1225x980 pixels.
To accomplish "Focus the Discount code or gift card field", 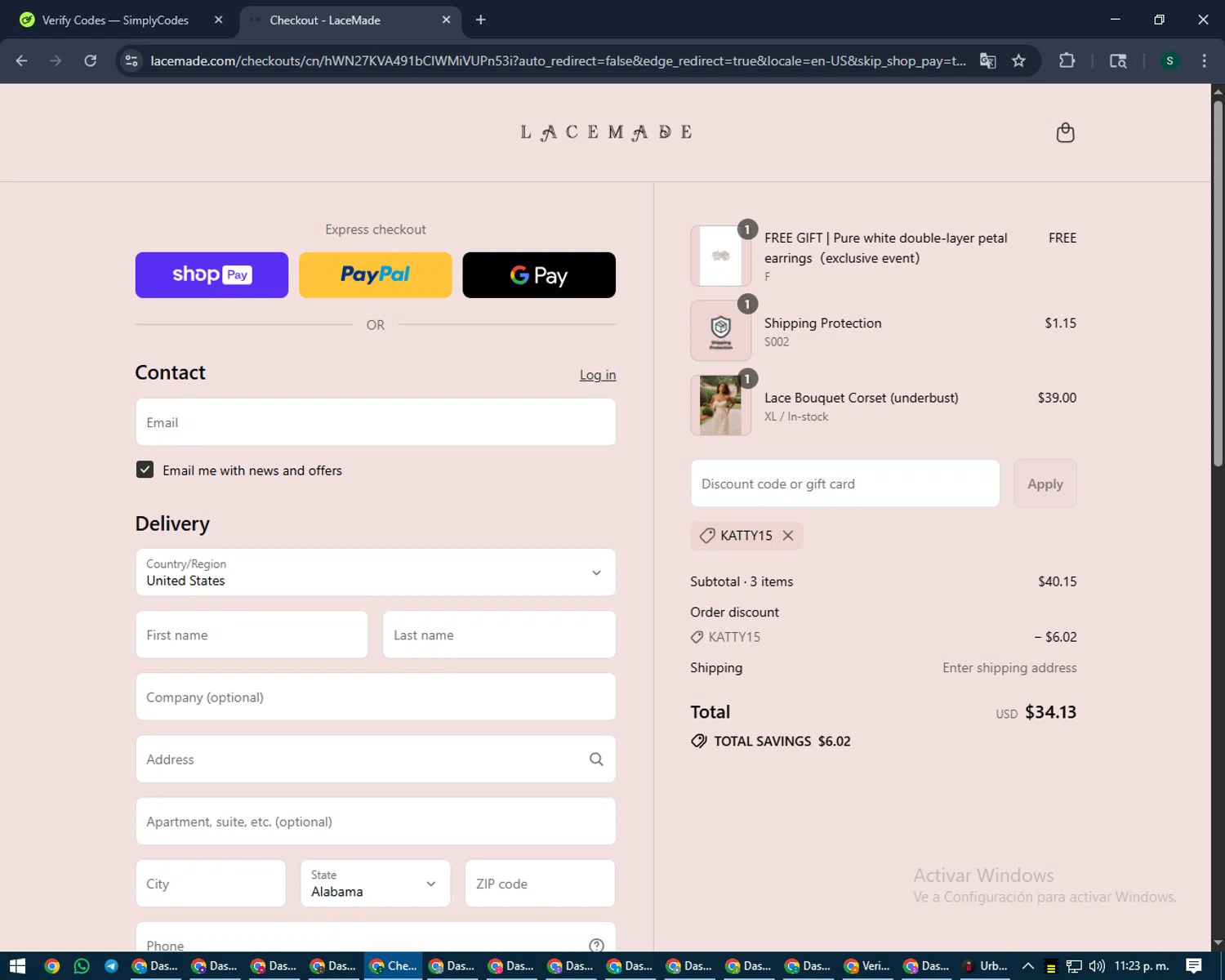I will coord(845,483).
